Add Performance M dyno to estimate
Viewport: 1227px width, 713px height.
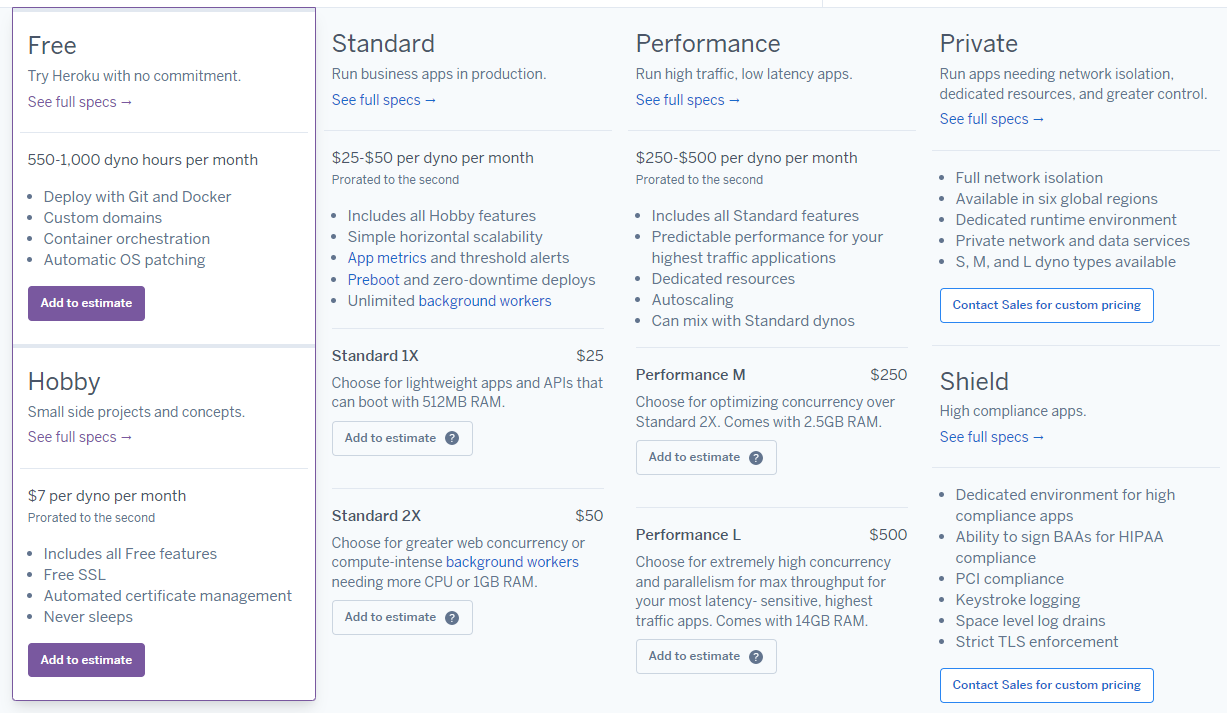[x=694, y=457]
